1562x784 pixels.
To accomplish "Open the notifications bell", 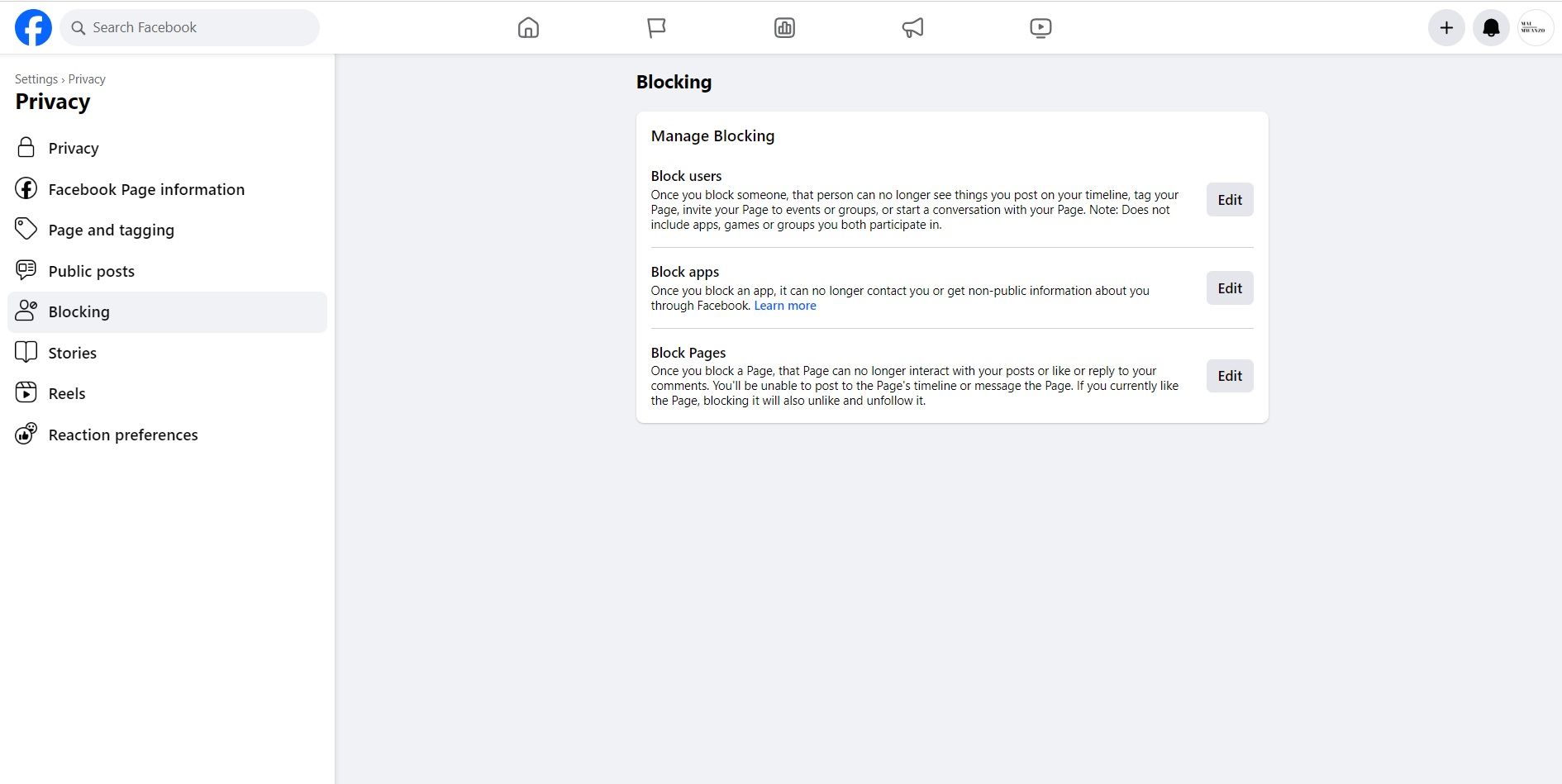I will pos(1491,27).
